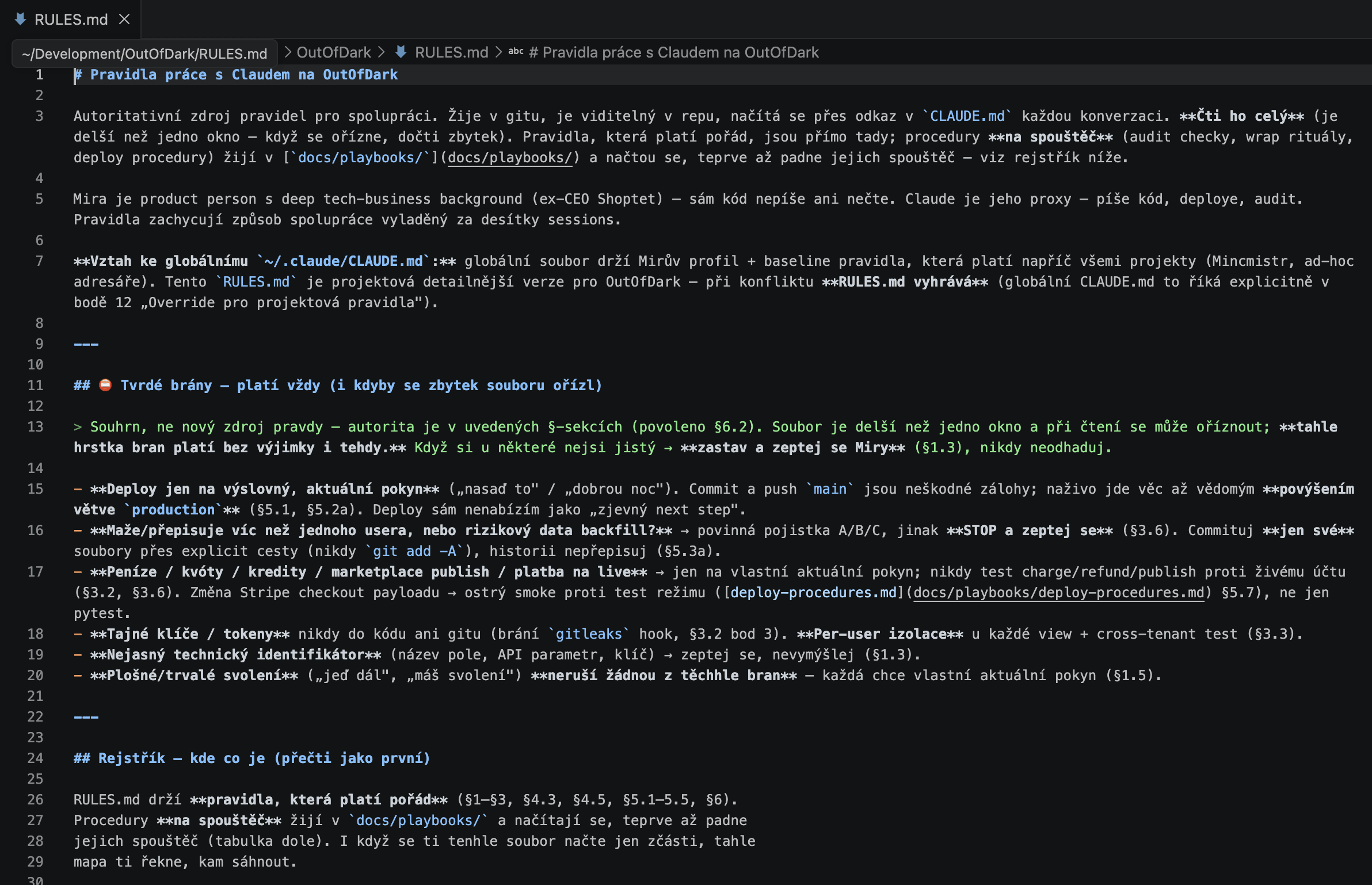
Task: Click the `gitleaks` inline code on line 18
Action: (x=589, y=634)
